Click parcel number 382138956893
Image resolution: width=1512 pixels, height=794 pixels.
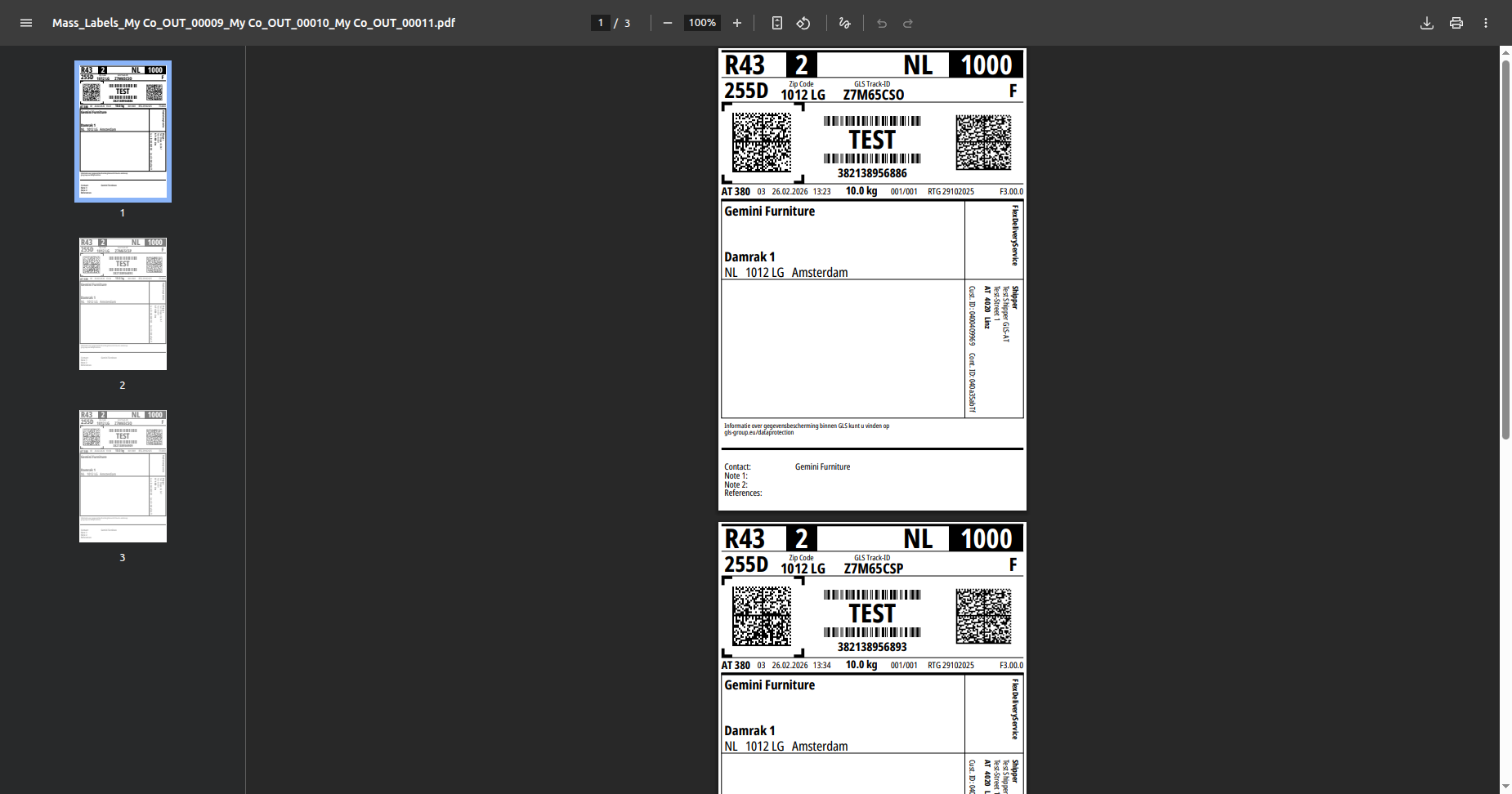872,647
